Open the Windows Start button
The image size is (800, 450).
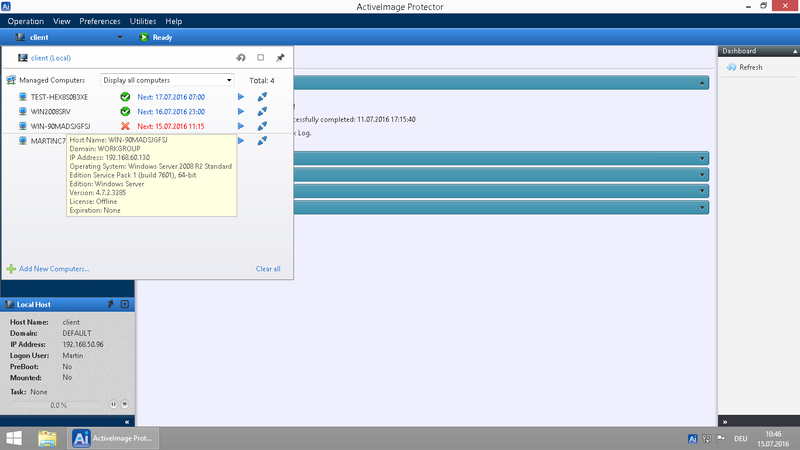point(14,438)
